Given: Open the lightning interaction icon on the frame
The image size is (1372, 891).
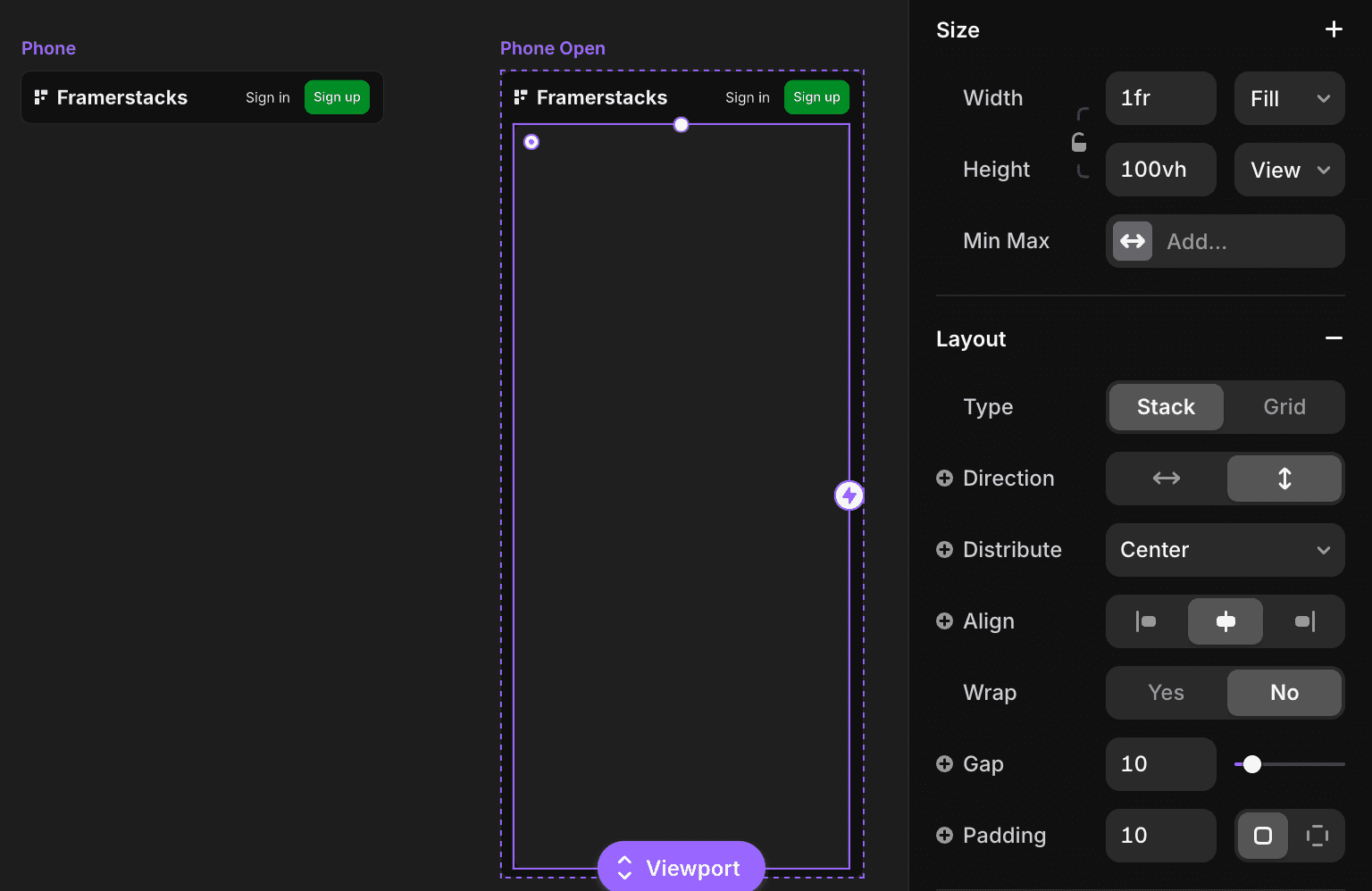Looking at the screenshot, I should [x=849, y=495].
